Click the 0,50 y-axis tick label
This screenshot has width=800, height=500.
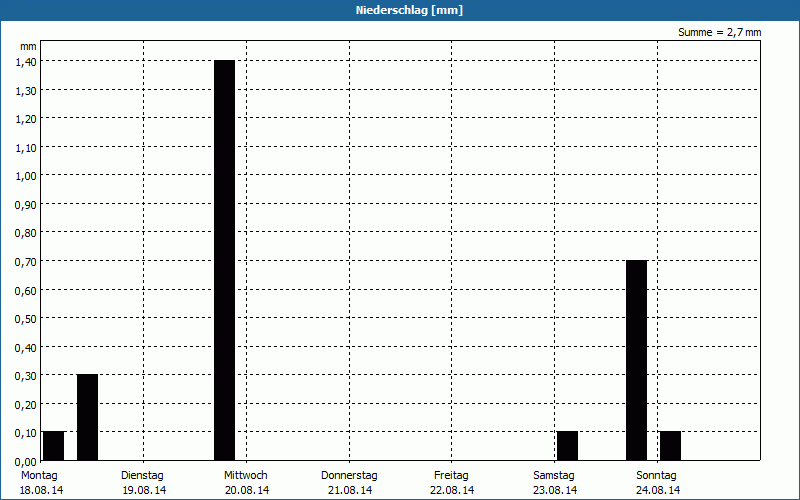tap(26, 319)
